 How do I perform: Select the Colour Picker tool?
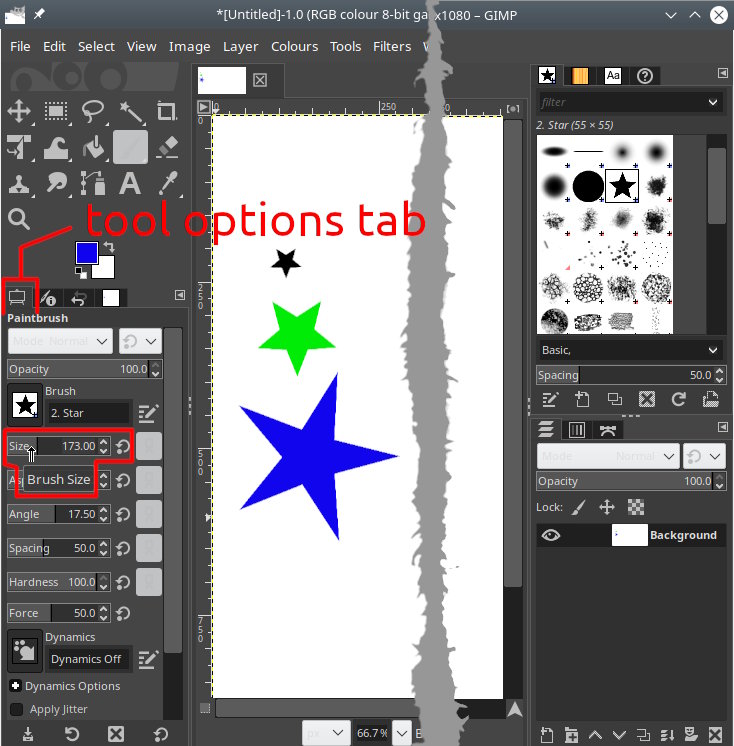[x=166, y=183]
